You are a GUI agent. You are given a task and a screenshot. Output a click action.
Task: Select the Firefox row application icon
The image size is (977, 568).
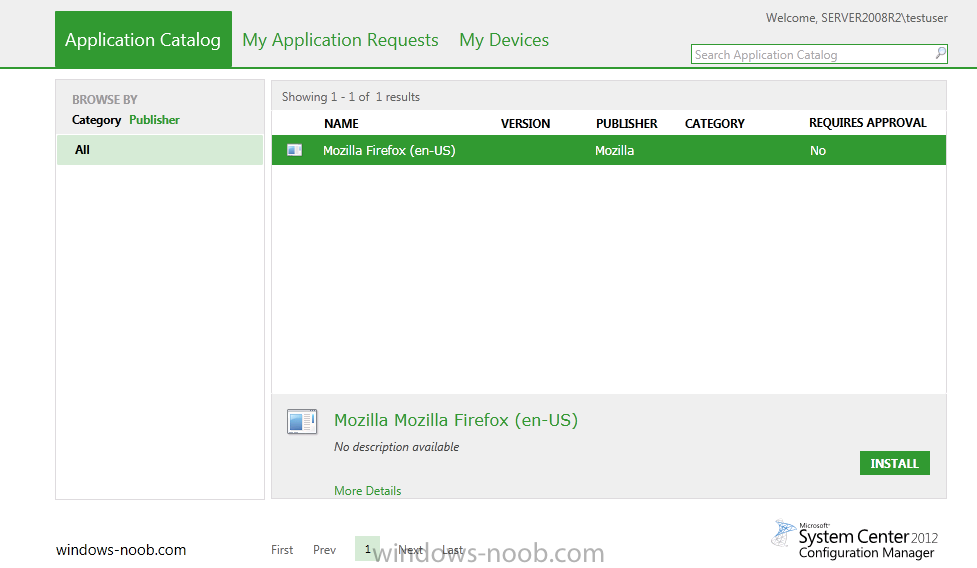click(294, 150)
